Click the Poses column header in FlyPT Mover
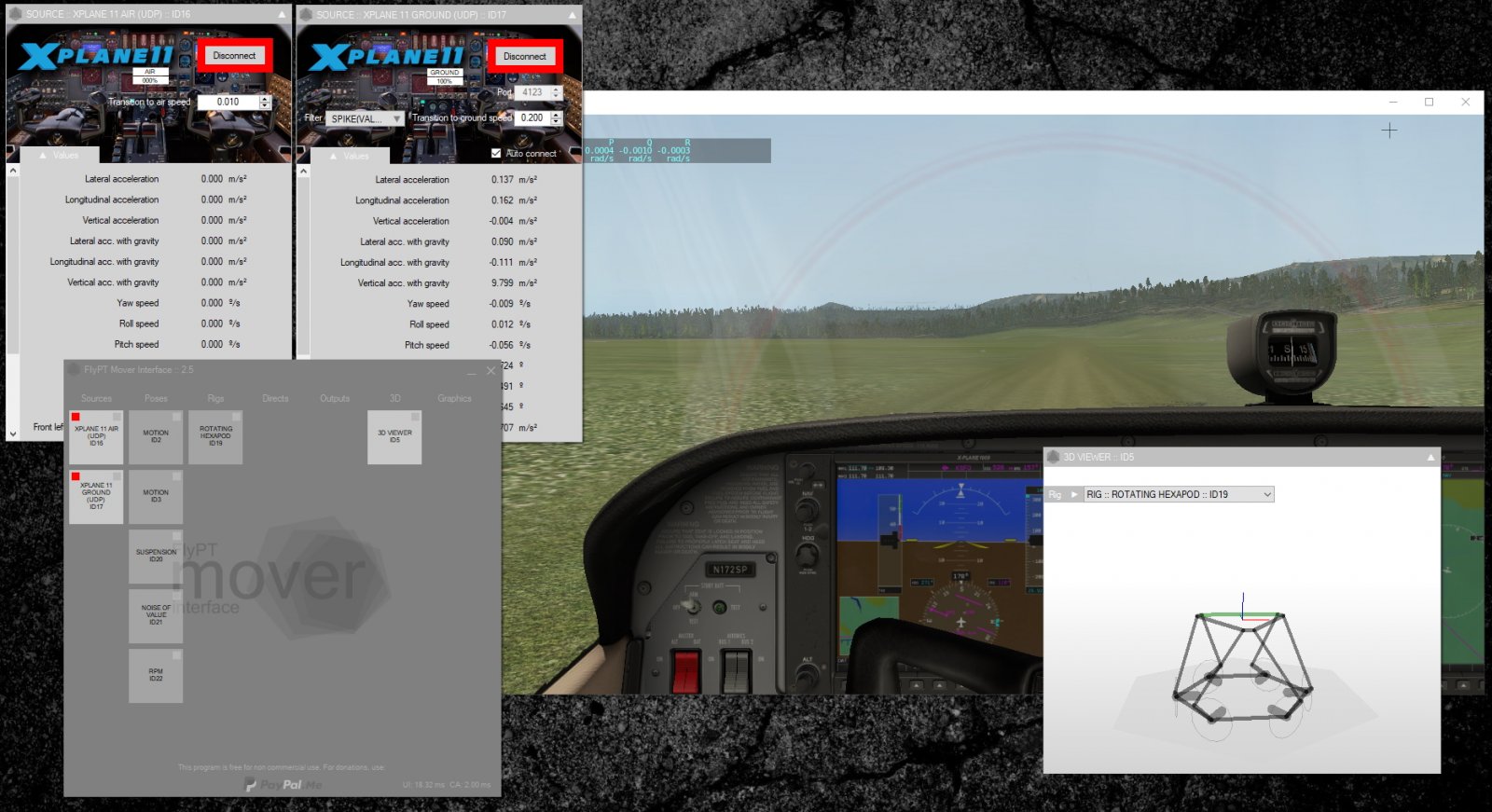Image resolution: width=1492 pixels, height=812 pixels. click(156, 398)
